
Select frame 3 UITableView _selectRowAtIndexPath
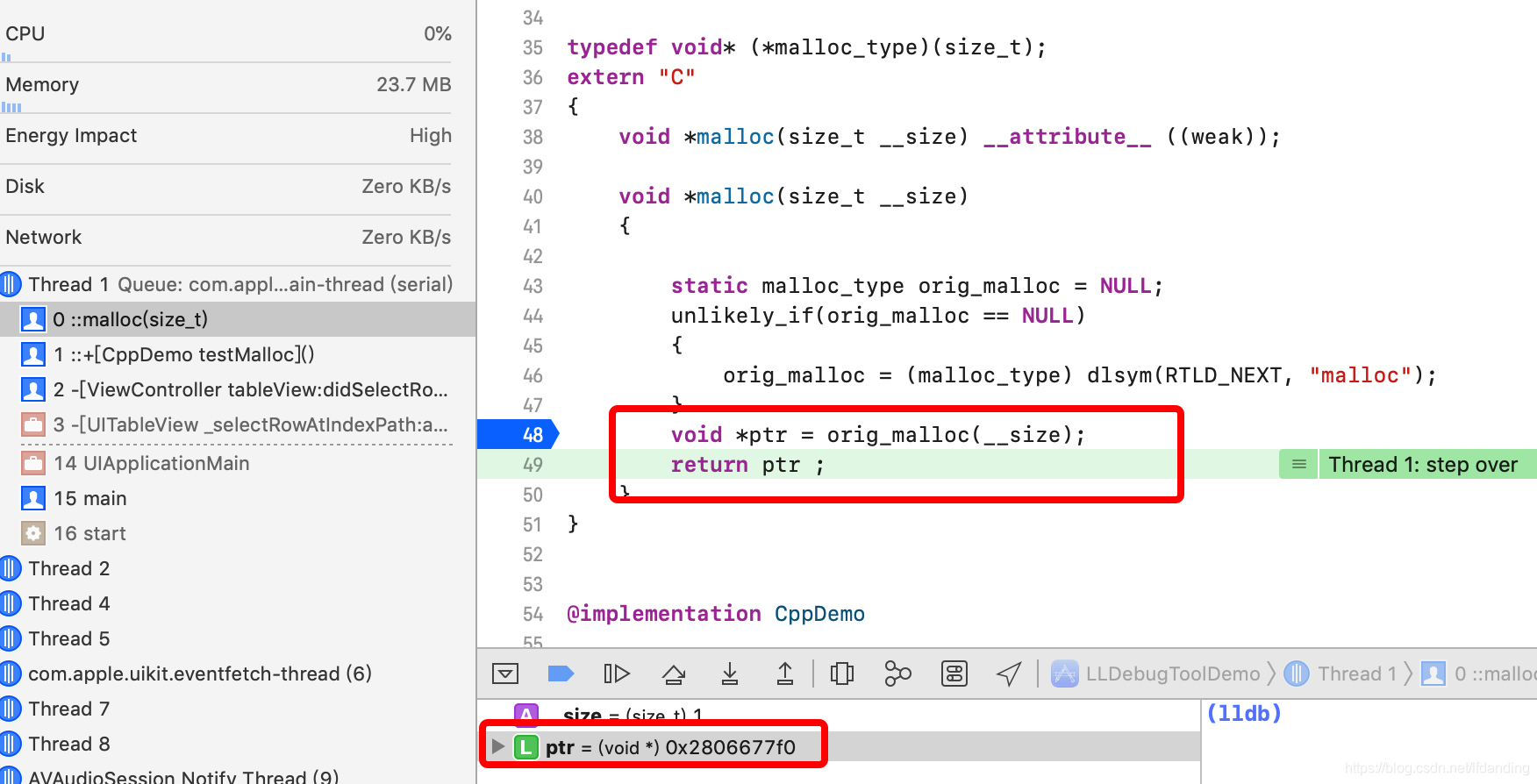point(238,424)
